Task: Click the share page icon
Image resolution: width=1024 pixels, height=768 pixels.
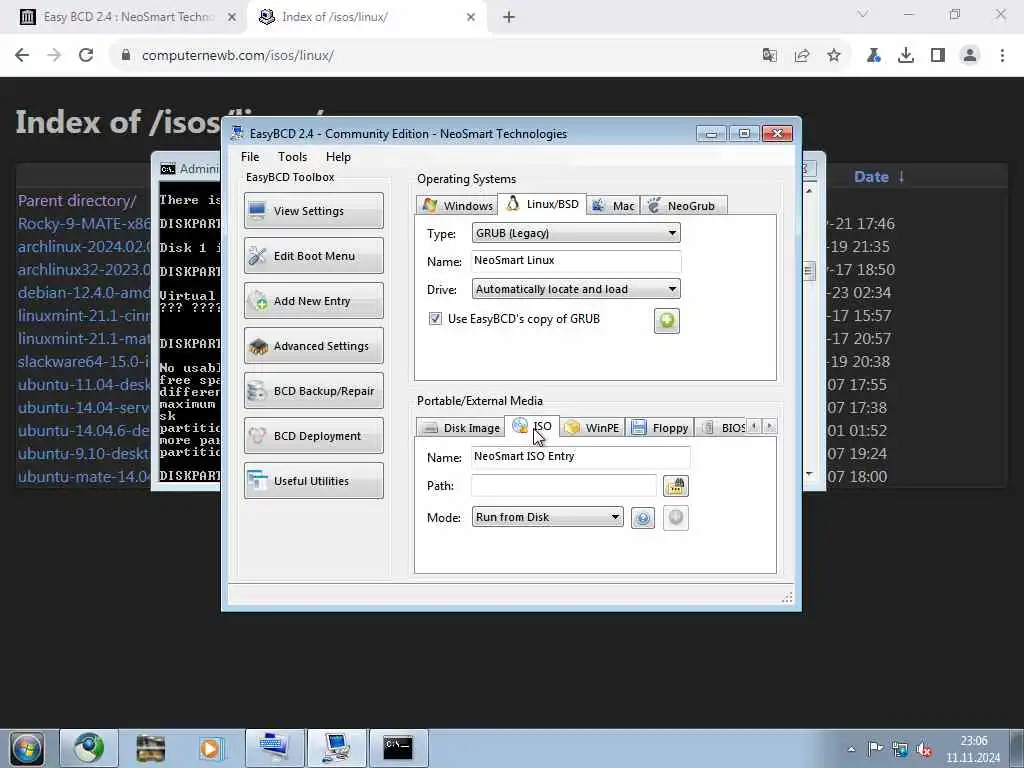Action: [802, 56]
